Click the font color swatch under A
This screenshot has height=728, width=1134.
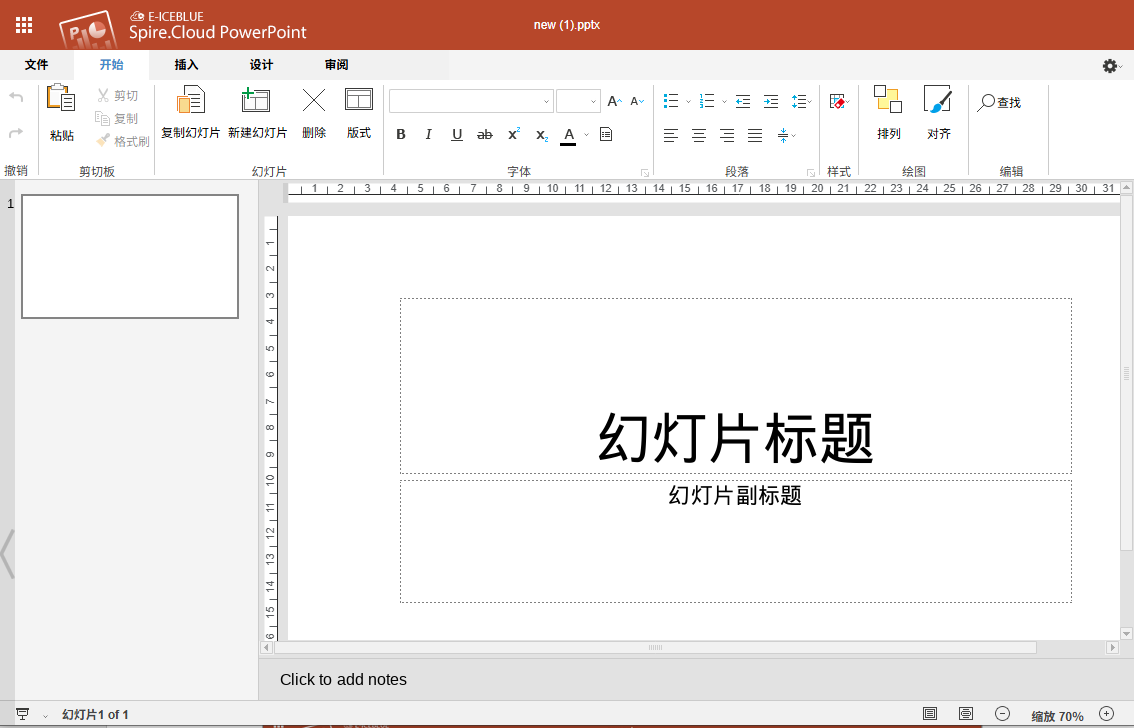568,143
